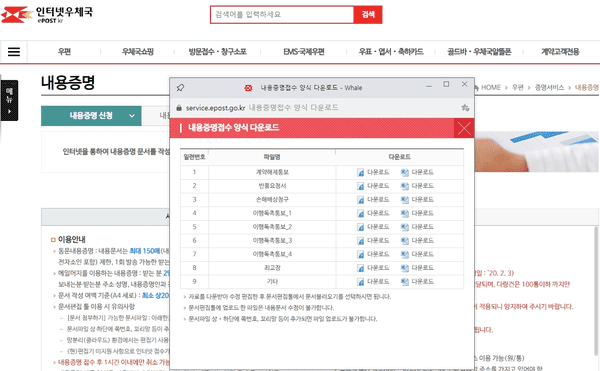600x371 pixels.
Task: Go to HOME breadcrumb link
Action: click(x=491, y=88)
